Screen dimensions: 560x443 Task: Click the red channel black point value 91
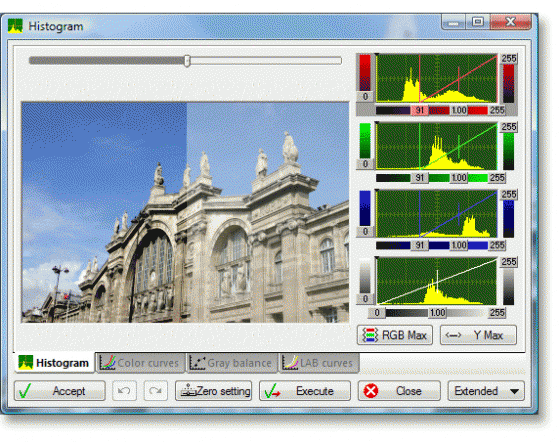tap(420, 110)
